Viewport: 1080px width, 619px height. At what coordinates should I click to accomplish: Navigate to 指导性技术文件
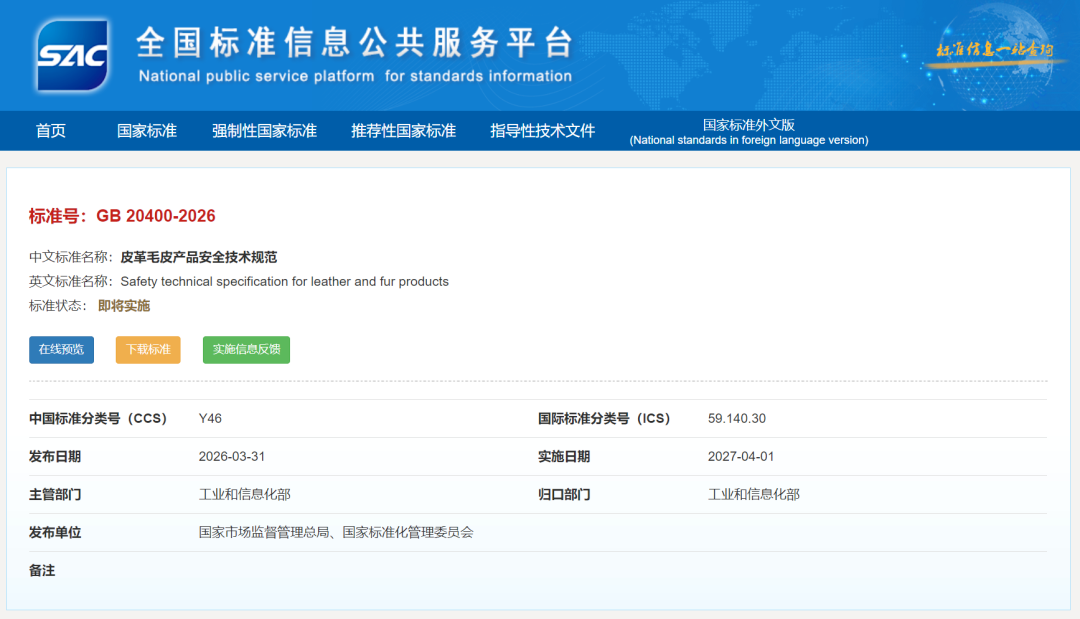click(542, 131)
